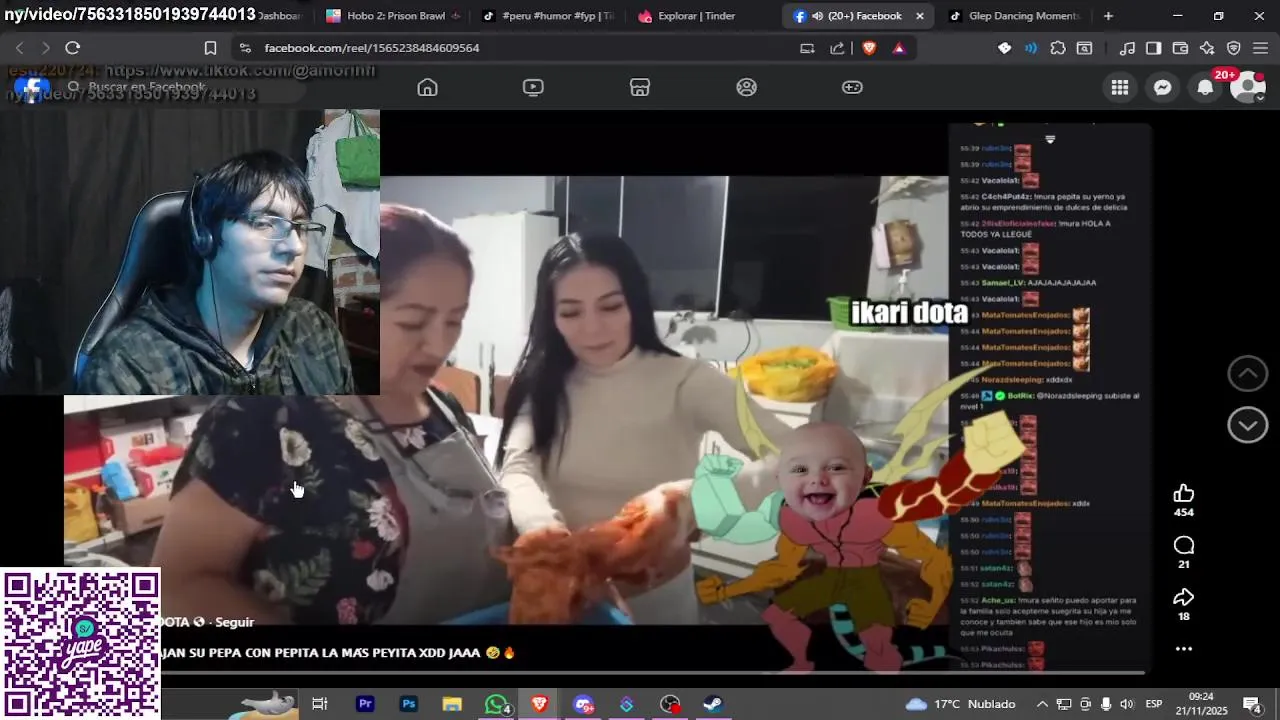Open the browser extensions puzzle icon
The height and width of the screenshot is (720, 1280).
pos(1058,48)
